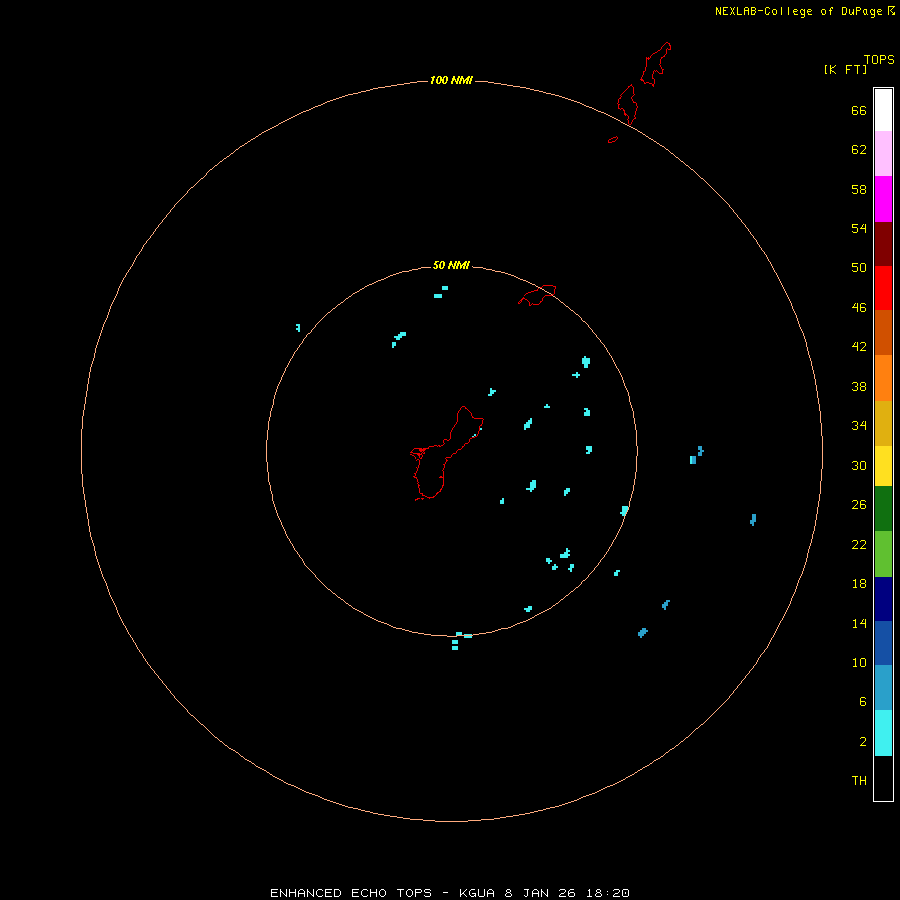The width and height of the screenshot is (900, 900).
Task: Click the magenta legend swatch
Action: click(x=883, y=199)
